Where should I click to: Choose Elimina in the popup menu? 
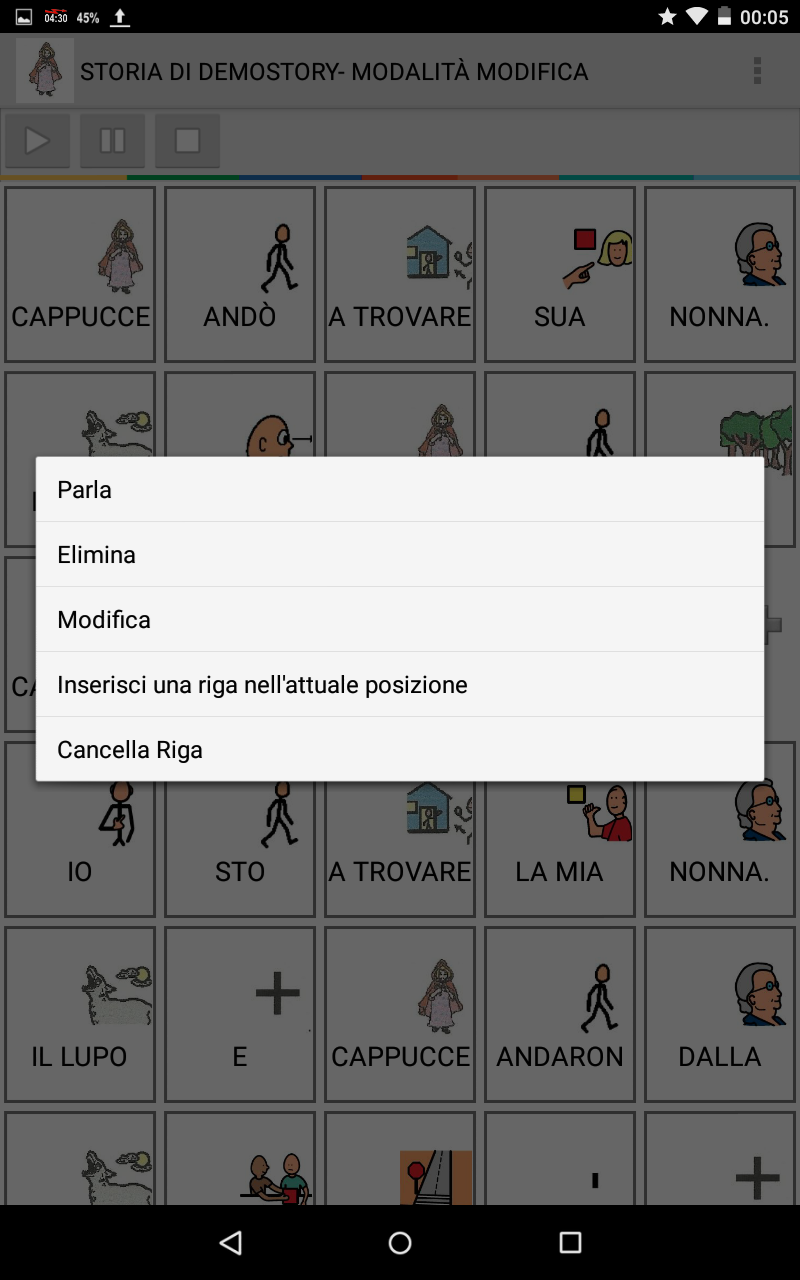pyautogui.click(x=400, y=555)
